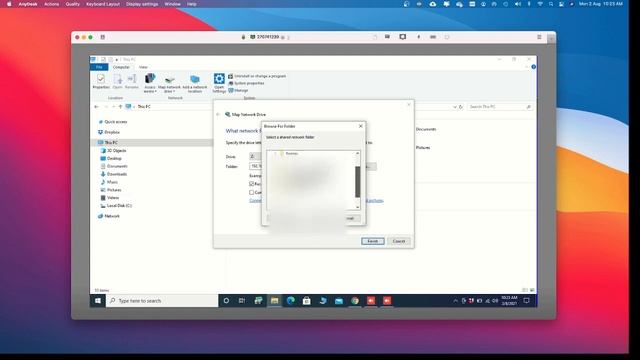
Task: Open File Explorer from the taskbar
Action: [x=274, y=301]
